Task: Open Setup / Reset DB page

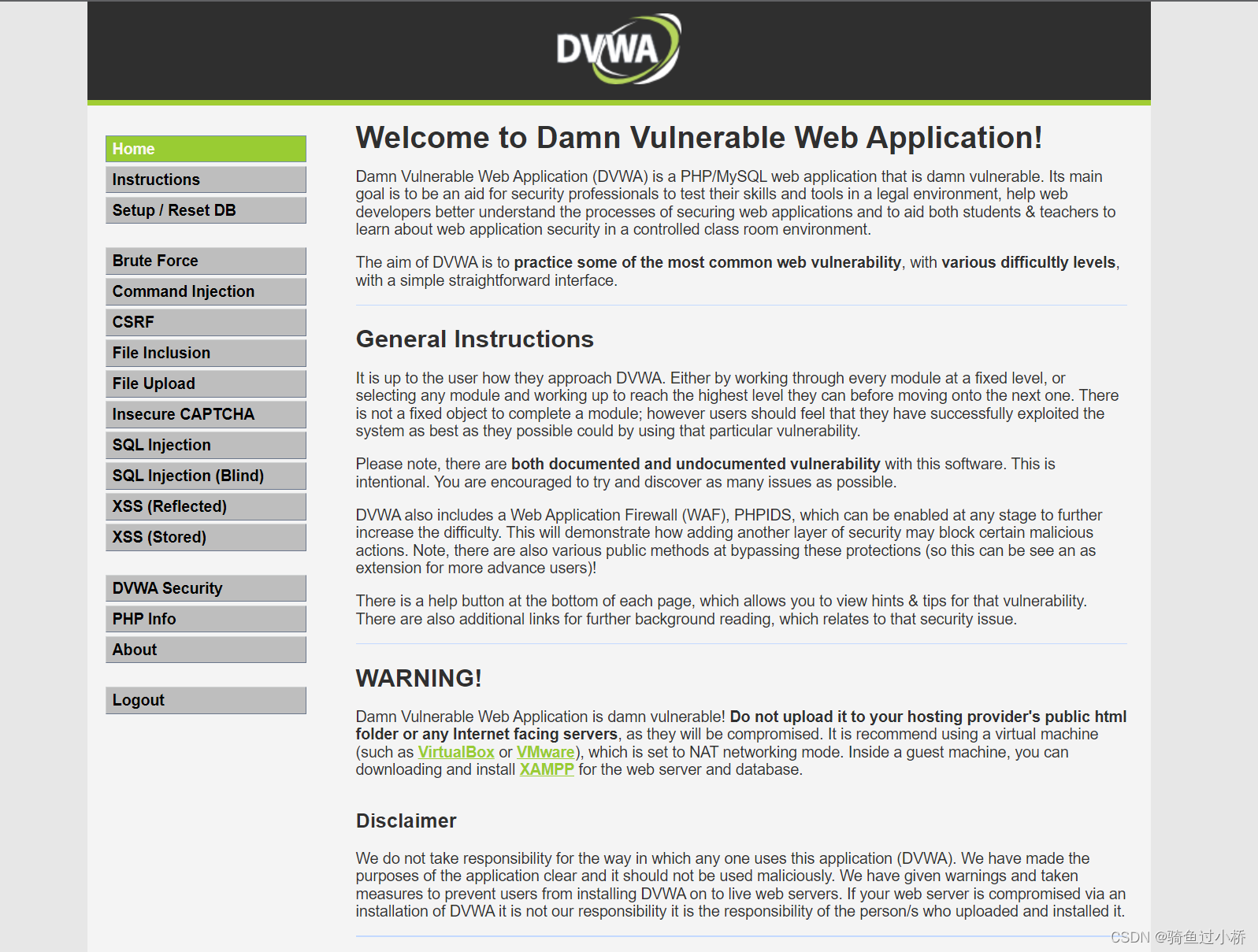Action: coord(206,210)
